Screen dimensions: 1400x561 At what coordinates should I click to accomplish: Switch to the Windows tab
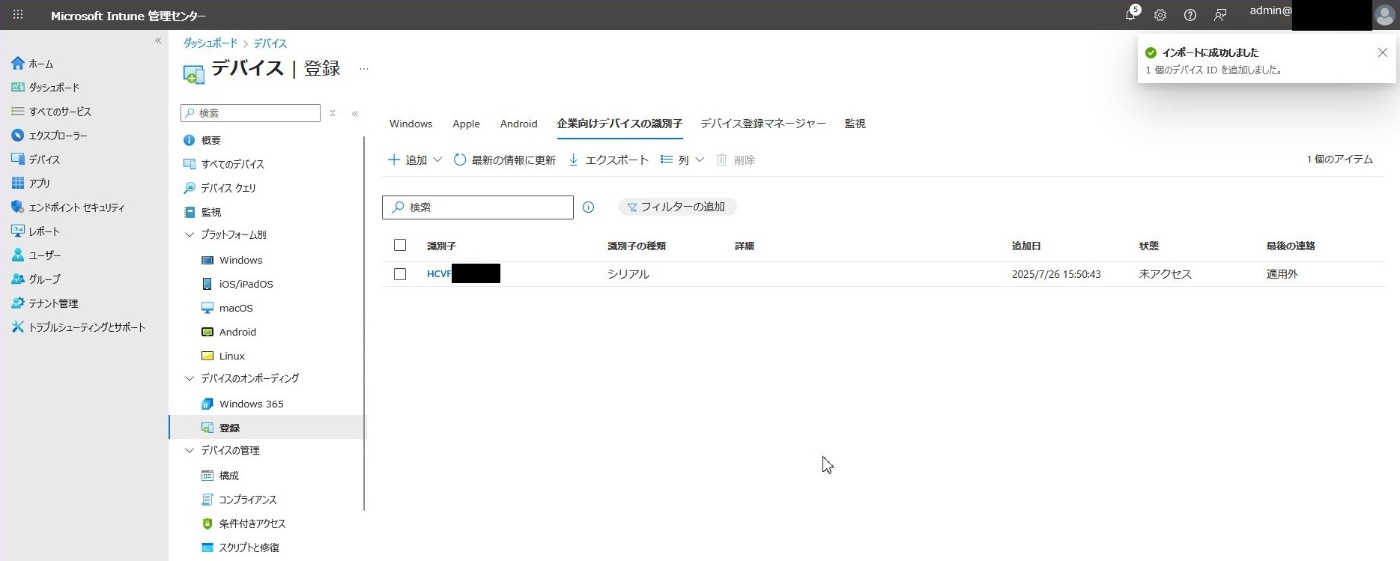[x=411, y=124]
